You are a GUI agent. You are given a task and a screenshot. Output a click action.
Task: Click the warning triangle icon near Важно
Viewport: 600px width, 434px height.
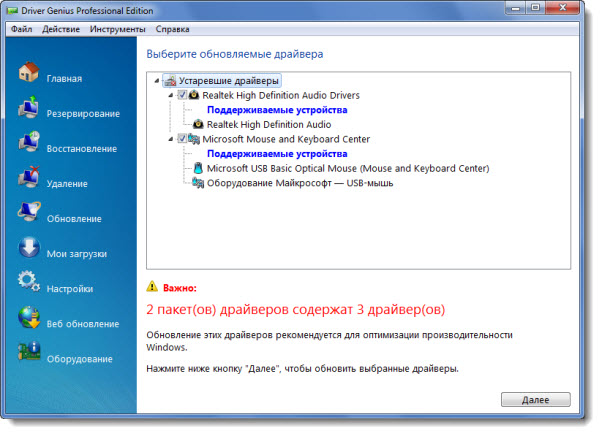pos(152,286)
